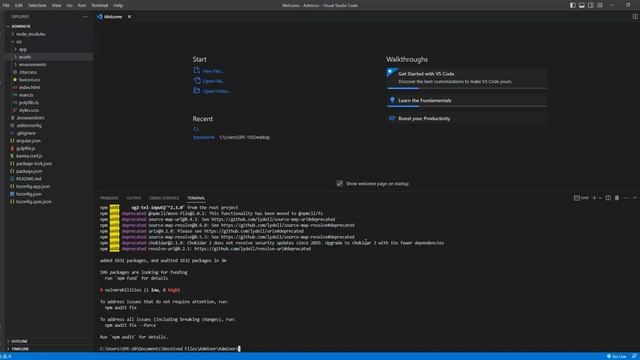Image resolution: width=640 pixels, height=360 pixels.
Task: Open angular.json in the explorer
Action: click(28, 141)
